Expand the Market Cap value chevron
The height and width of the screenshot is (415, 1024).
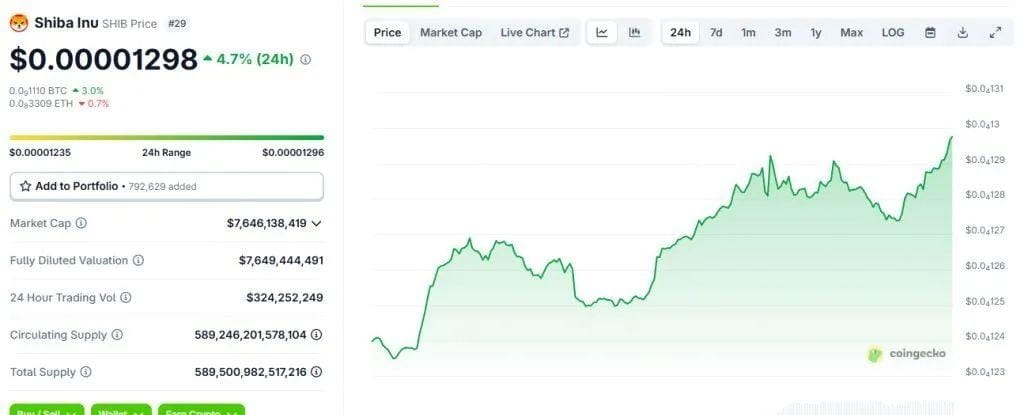click(317, 224)
